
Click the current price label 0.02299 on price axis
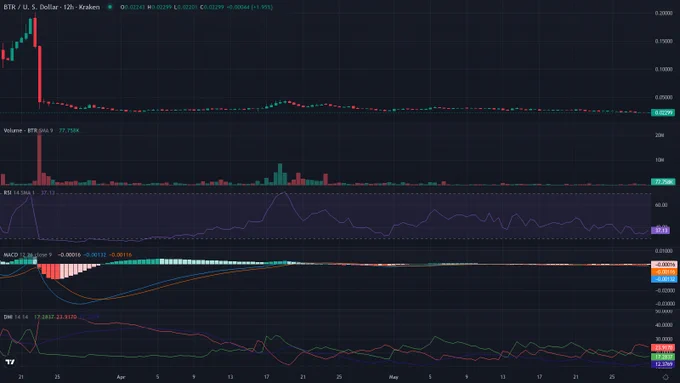coord(663,112)
